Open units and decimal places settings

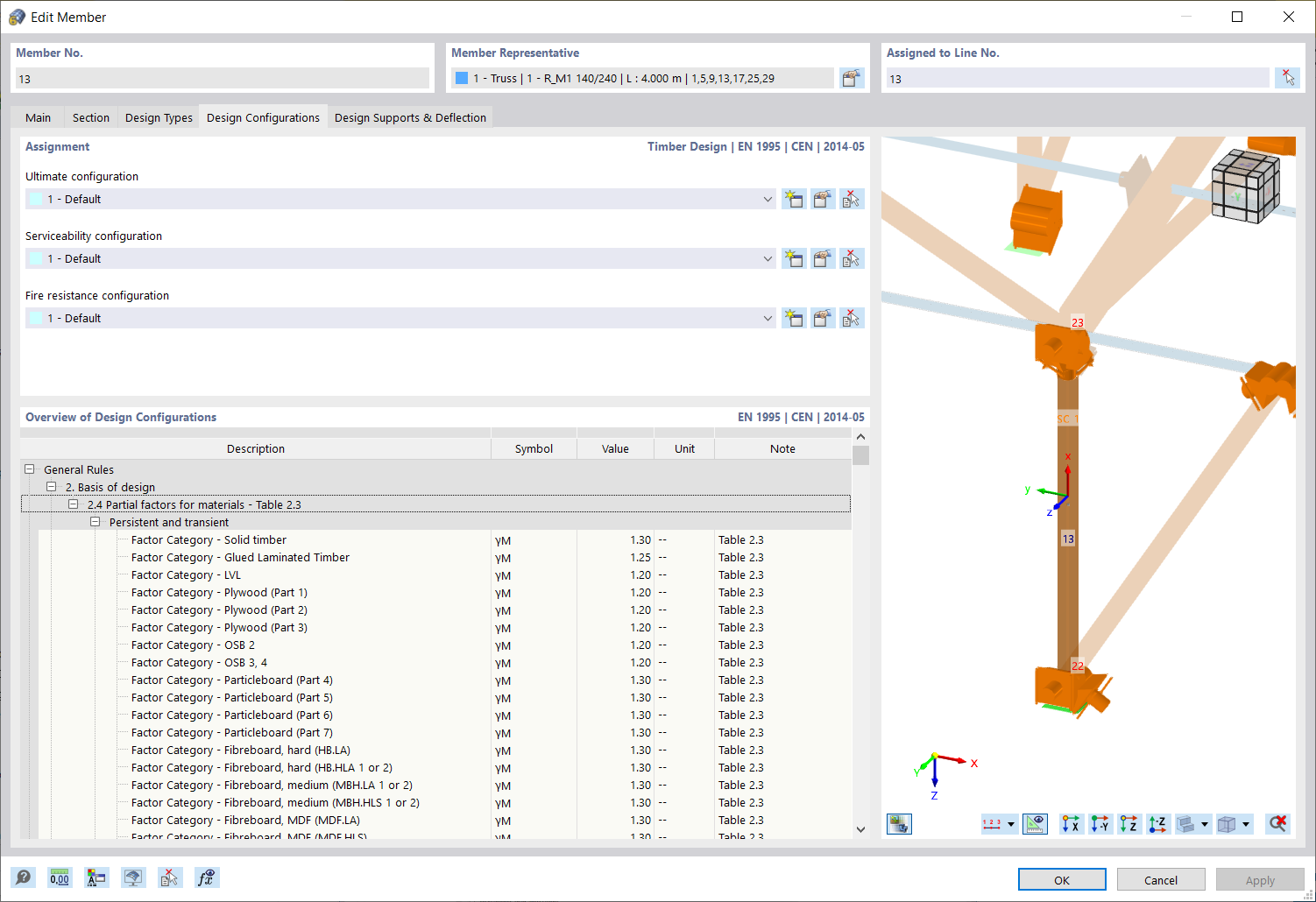click(x=60, y=877)
